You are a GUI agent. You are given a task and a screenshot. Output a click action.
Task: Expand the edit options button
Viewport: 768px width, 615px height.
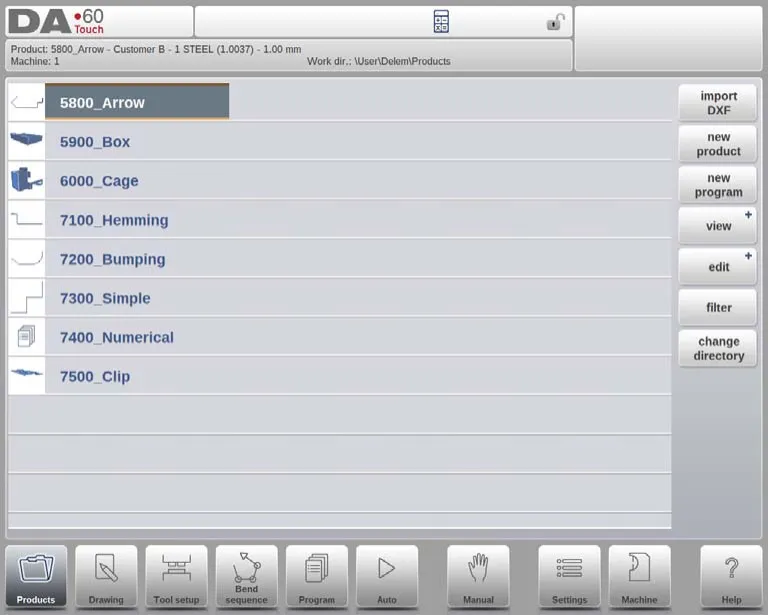[x=717, y=267]
